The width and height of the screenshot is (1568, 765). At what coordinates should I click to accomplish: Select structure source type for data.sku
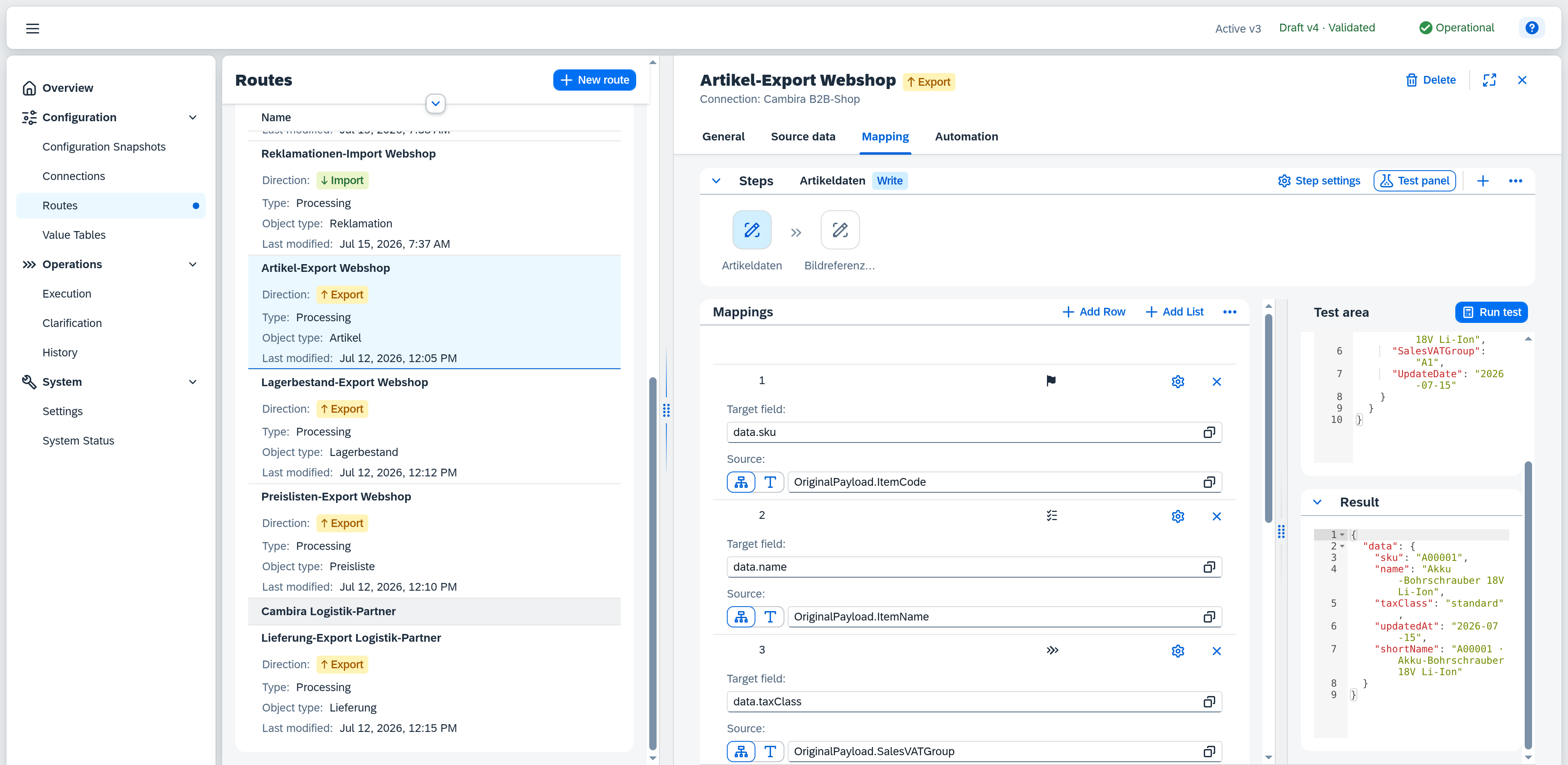click(x=741, y=482)
